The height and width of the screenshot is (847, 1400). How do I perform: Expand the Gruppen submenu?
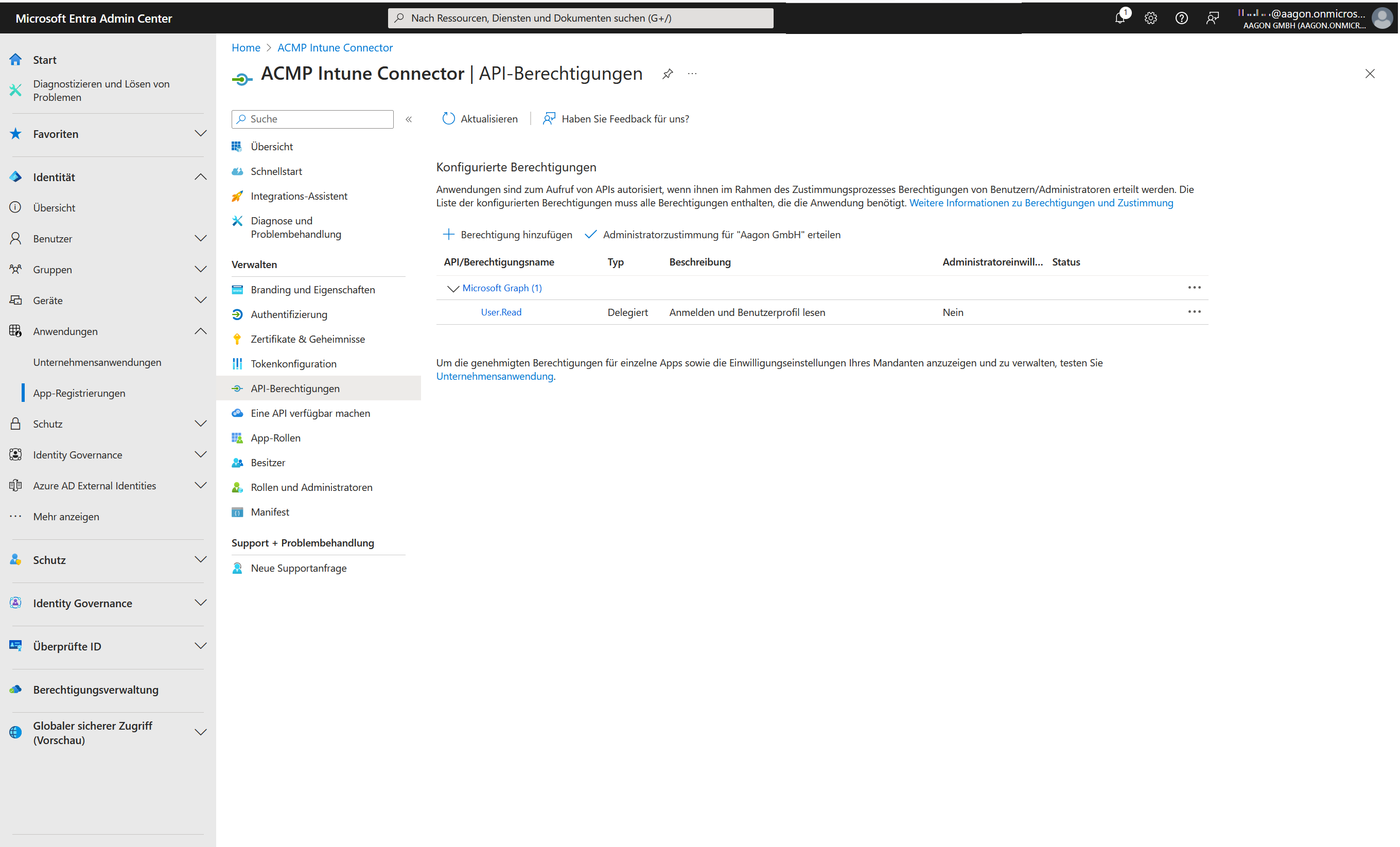click(x=200, y=269)
